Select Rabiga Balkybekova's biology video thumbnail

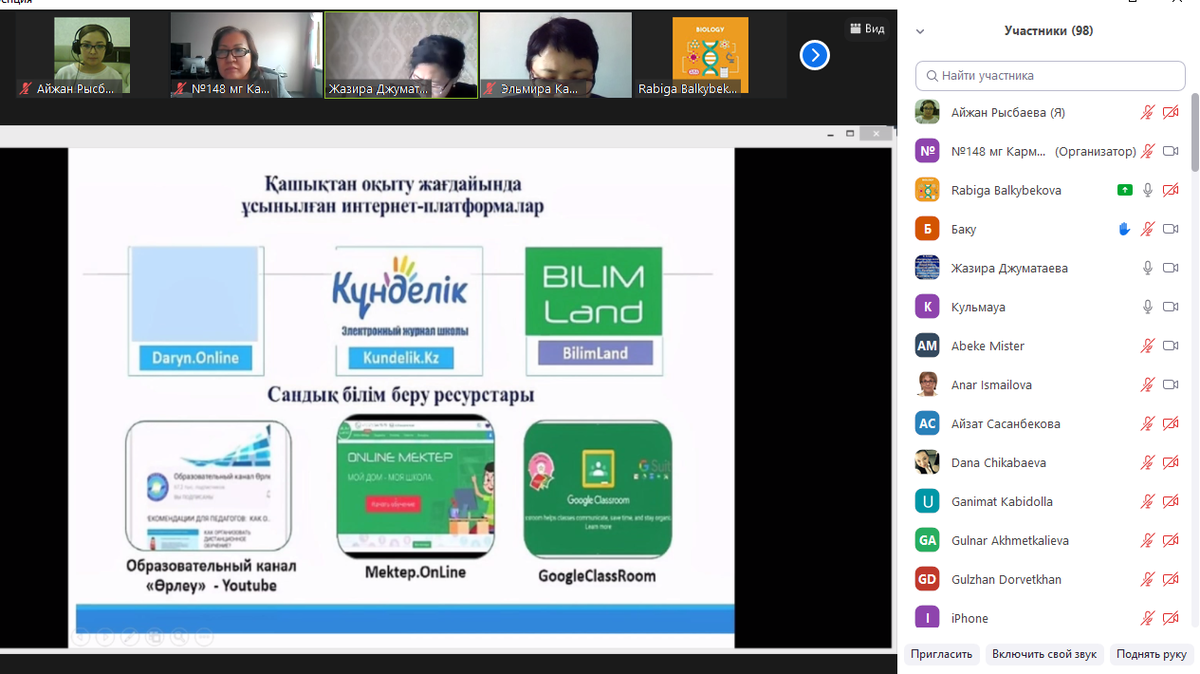[x=710, y=55]
